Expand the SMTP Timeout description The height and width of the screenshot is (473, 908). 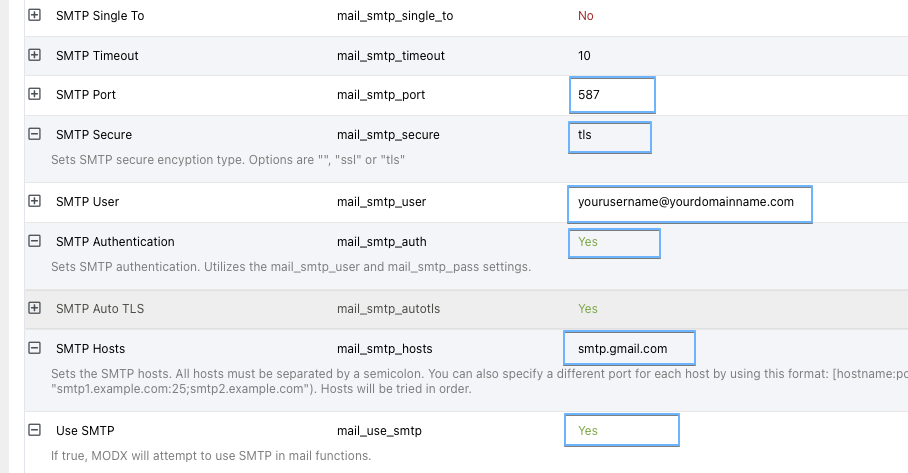tap(35, 55)
